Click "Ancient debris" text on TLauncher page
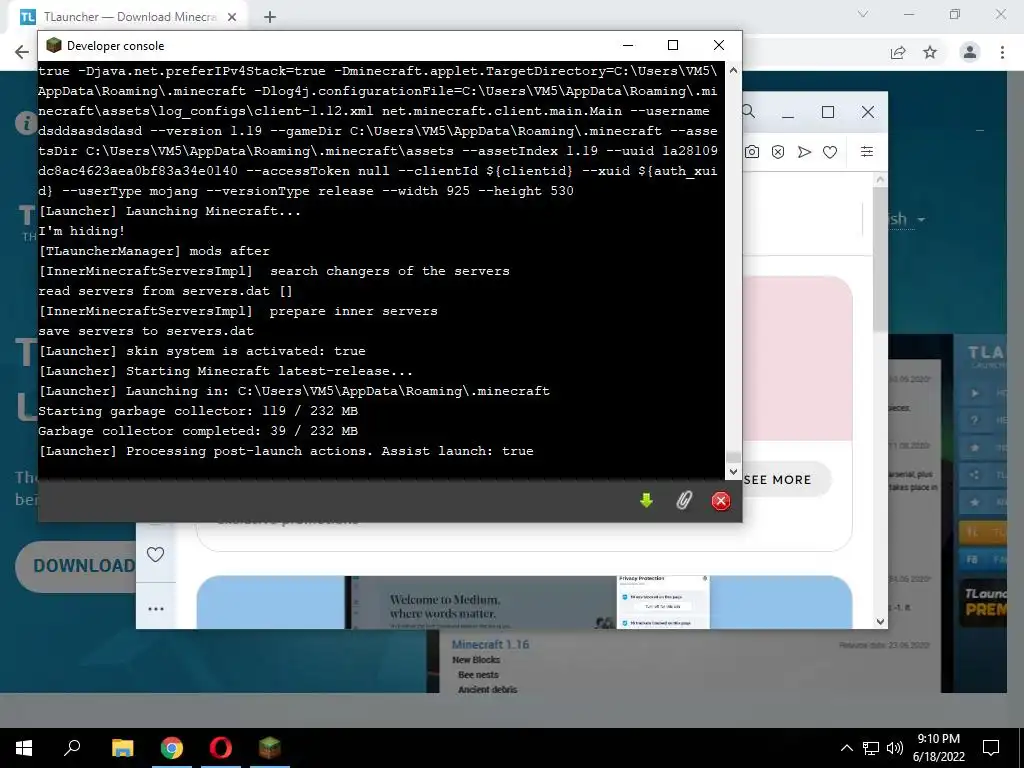This screenshot has width=1024, height=768. pyautogui.click(x=487, y=689)
